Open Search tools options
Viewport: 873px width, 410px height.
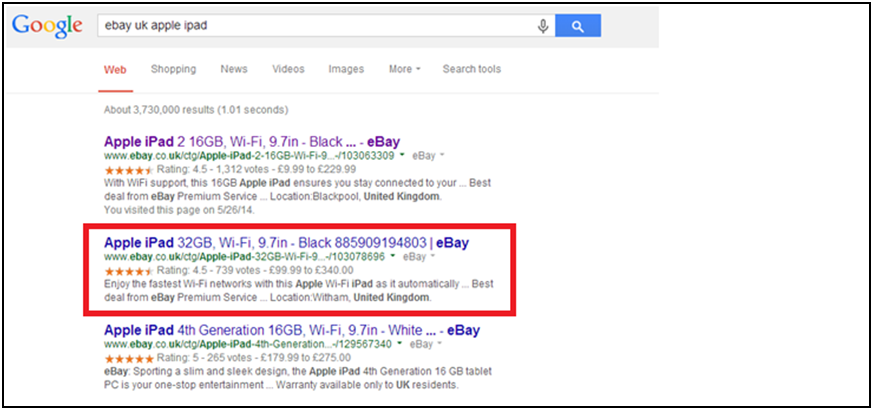click(x=472, y=69)
